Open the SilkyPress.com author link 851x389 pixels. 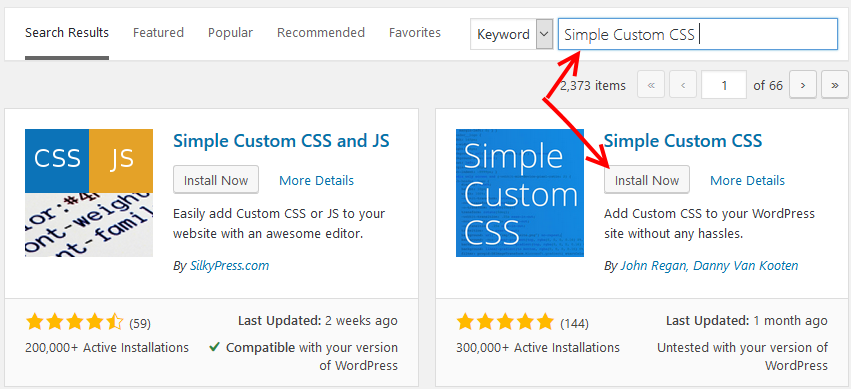click(230, 266)
